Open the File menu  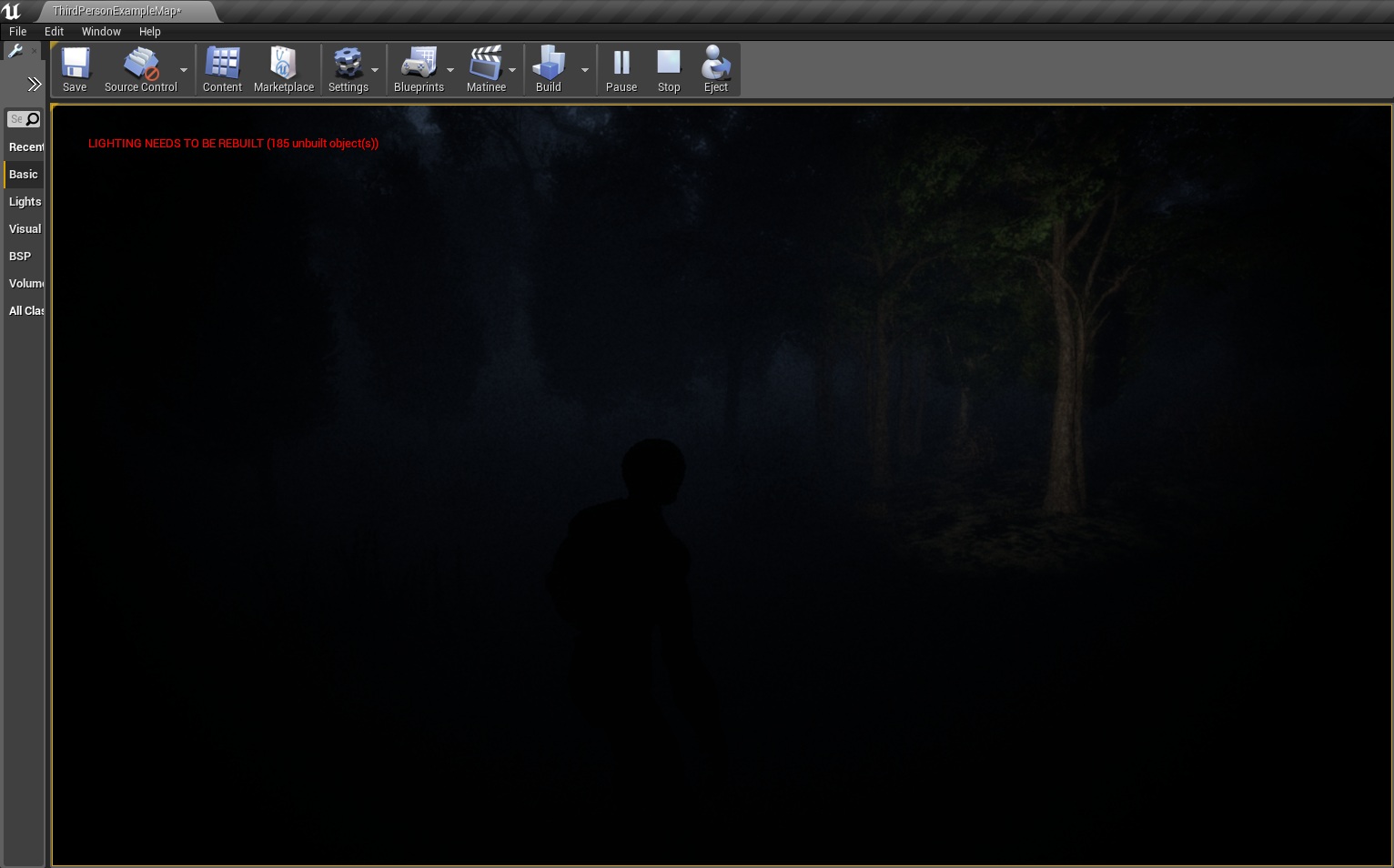18,31
